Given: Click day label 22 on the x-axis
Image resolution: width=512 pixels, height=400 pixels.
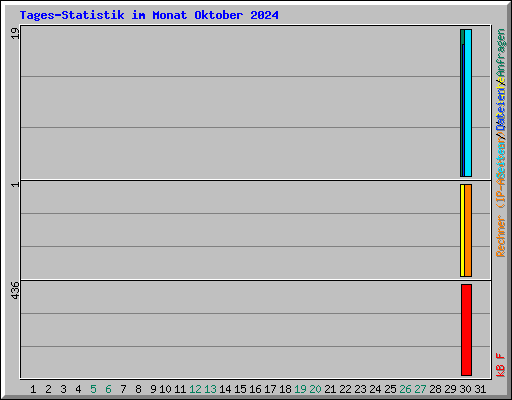Looking at the screenshot, I should point(345,389).
